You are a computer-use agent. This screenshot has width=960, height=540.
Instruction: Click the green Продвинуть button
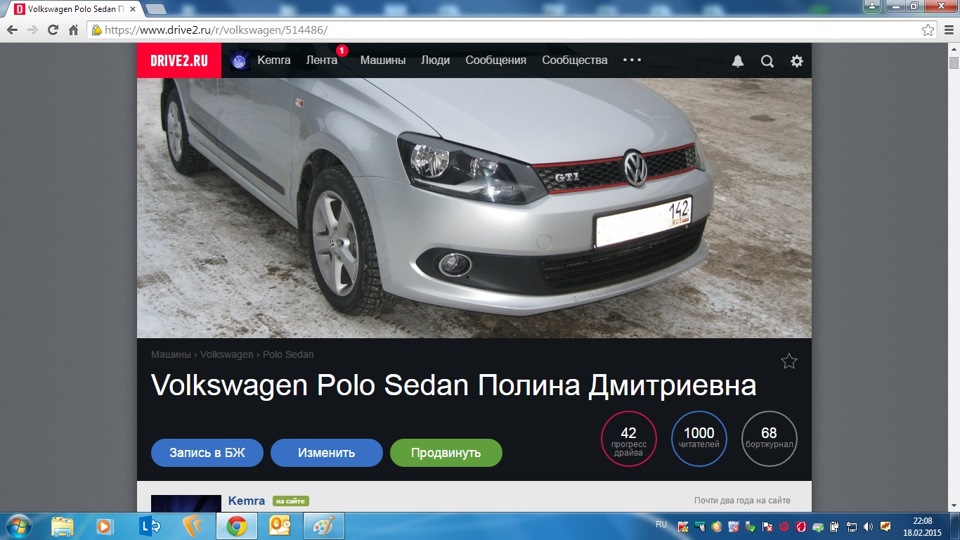pos(446,452)
